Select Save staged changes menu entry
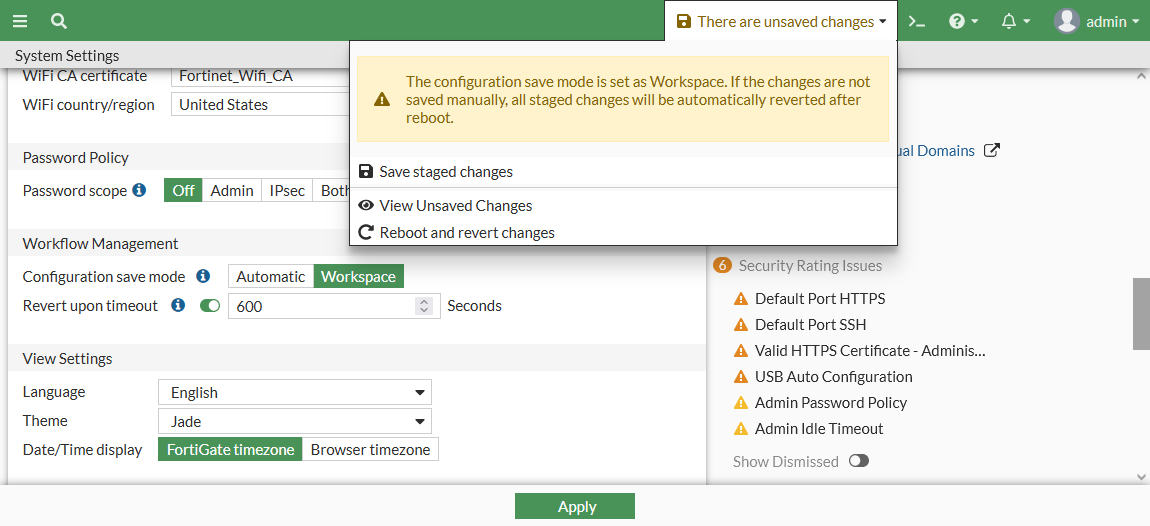Image resolution: width=1150 pixels, height=526 pixels. click(446, 172)
